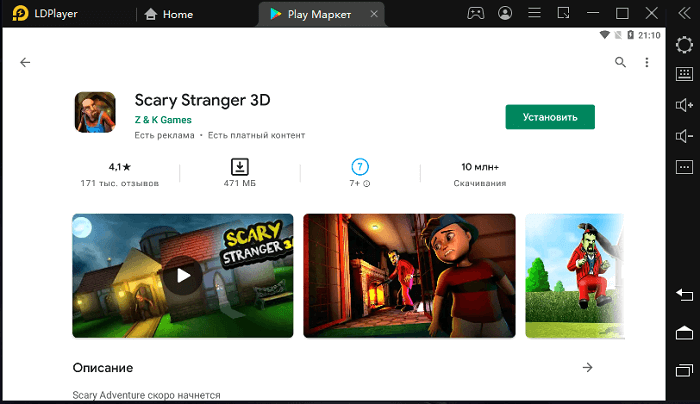Click the Описание heading
This screenshot has height=404, width=700.
103,368
